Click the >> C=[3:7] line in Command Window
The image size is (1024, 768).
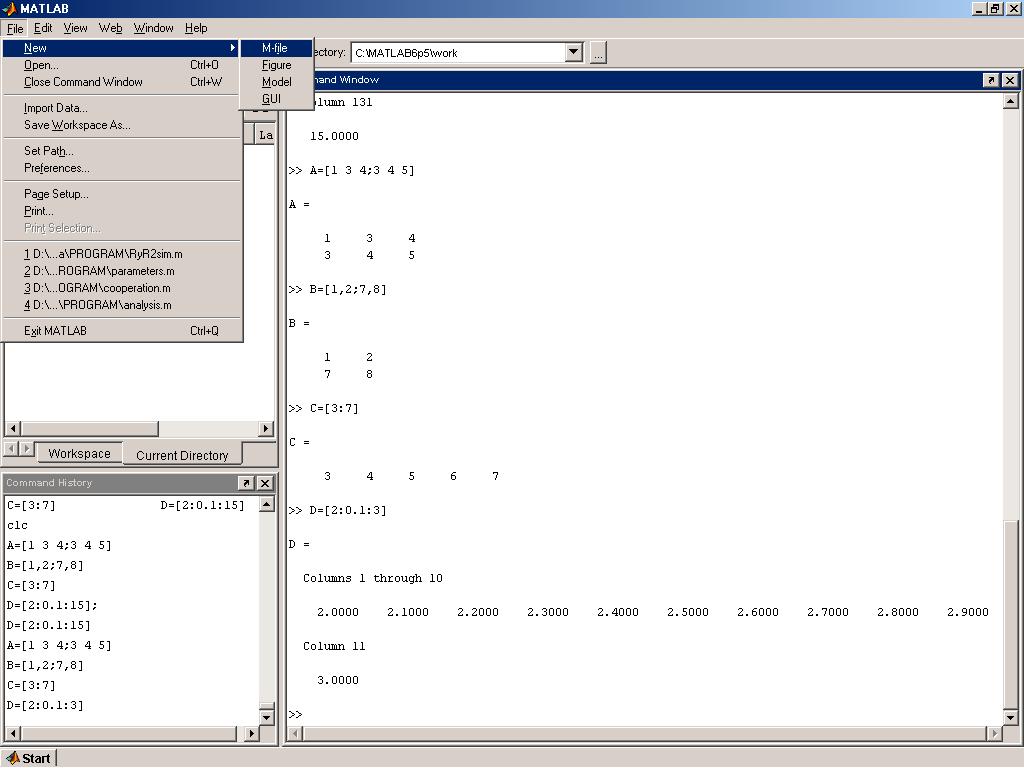click(323, 408)
